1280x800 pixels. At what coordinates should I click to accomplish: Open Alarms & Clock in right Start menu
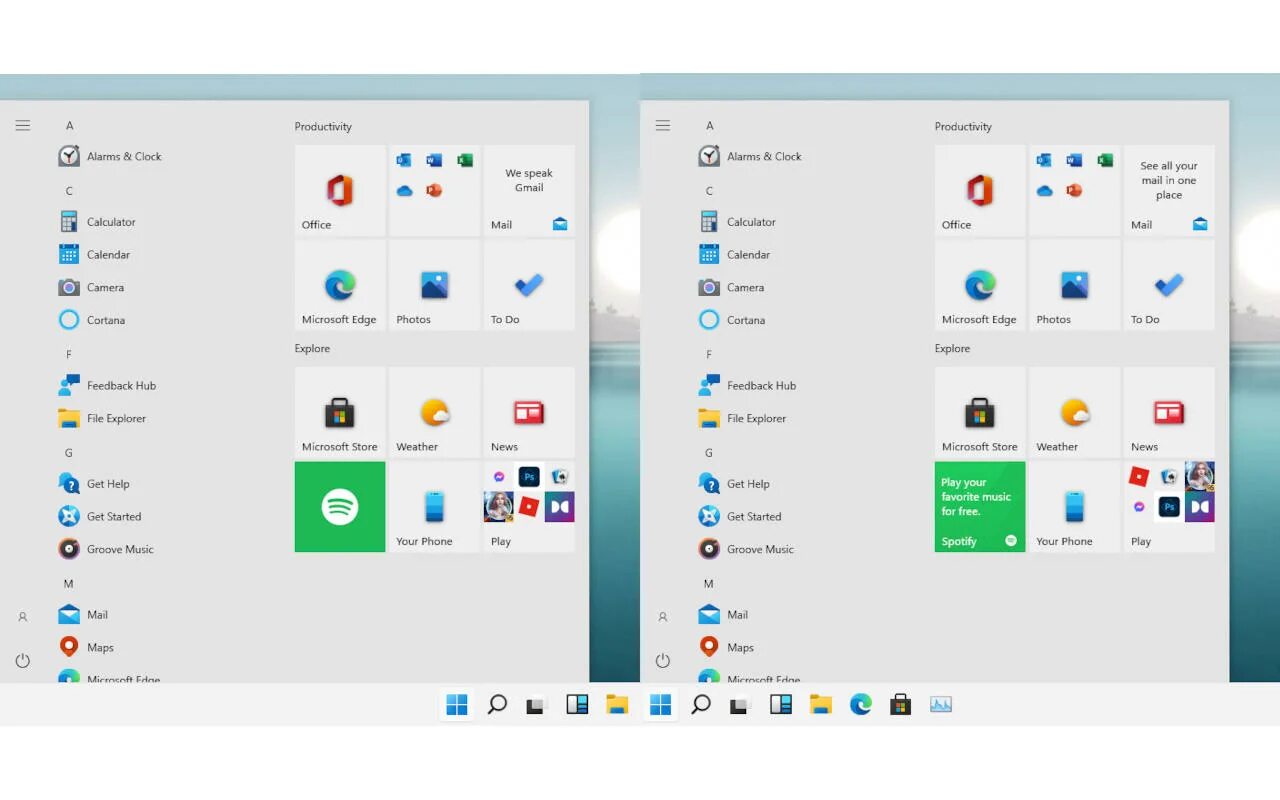point(750,156)
